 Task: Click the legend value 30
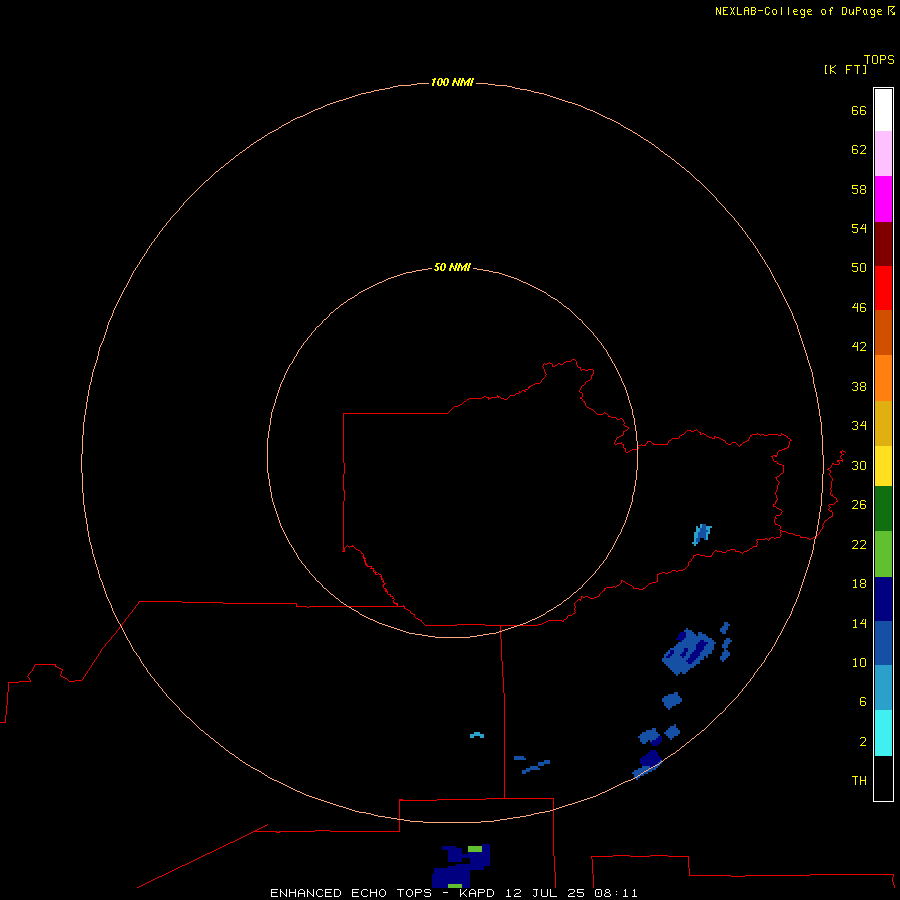pyautogui.click(x=859, y=465)
